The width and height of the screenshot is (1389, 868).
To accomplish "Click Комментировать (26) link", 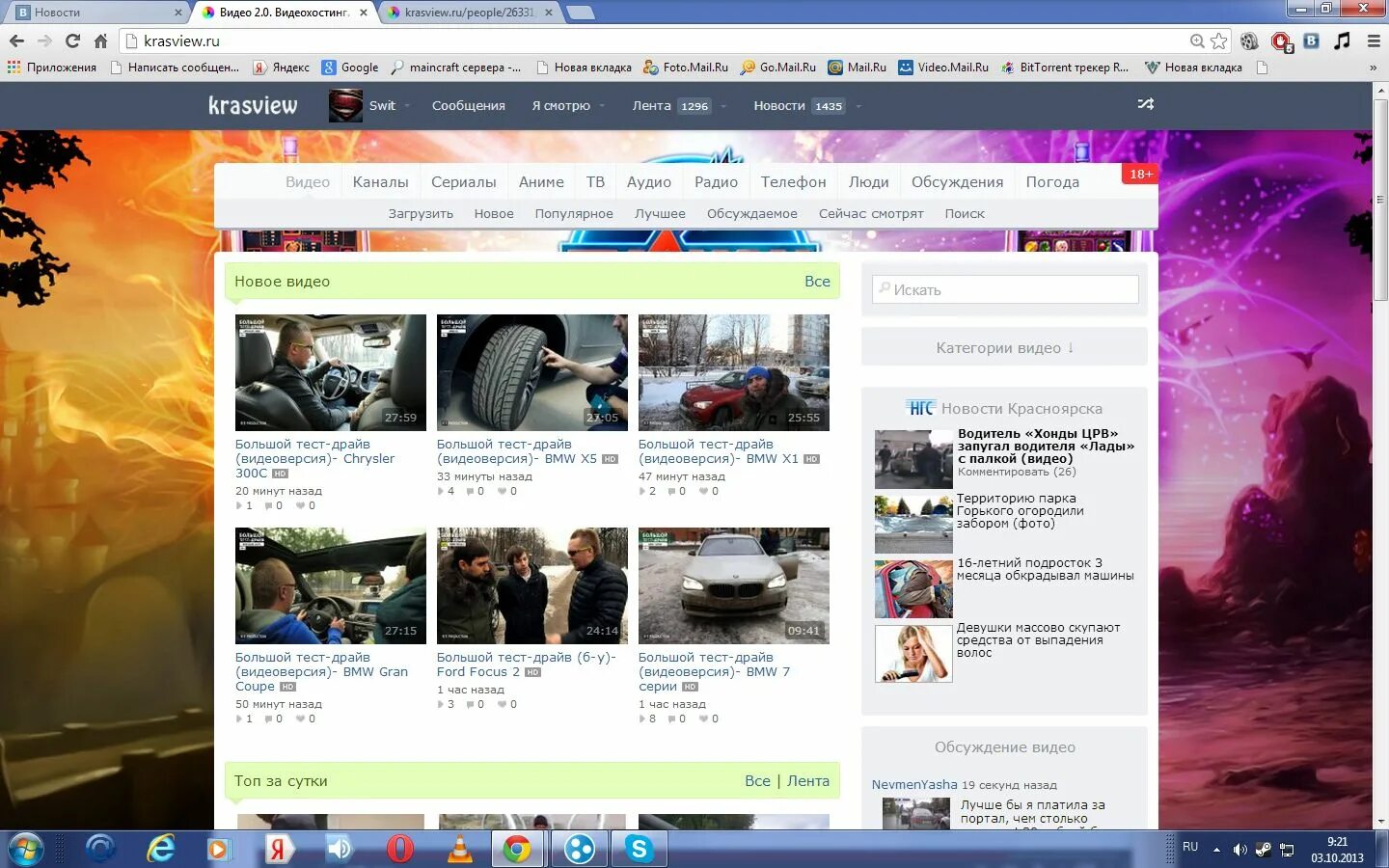I will [x=1017, y=472].
